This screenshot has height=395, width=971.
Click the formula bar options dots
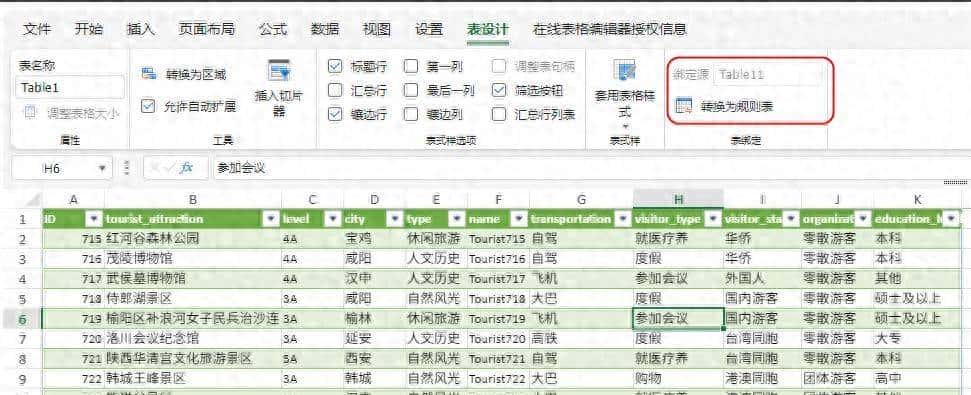pos(127,168)
